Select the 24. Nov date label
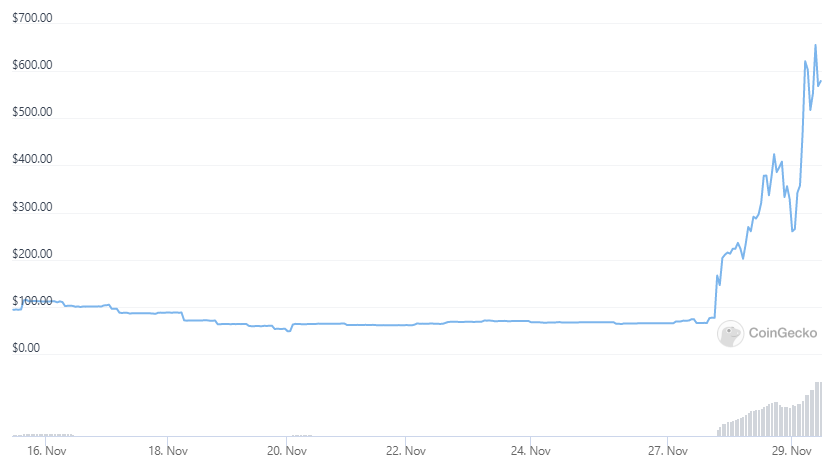 530,451
